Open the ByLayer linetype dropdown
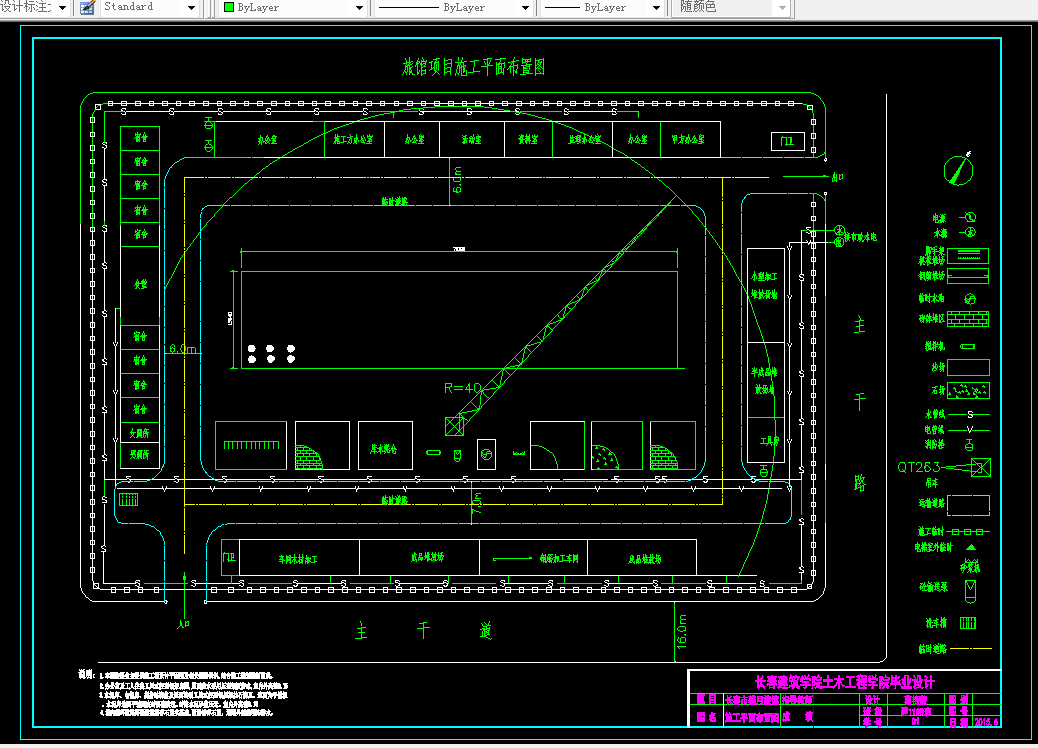 (525, 8)
